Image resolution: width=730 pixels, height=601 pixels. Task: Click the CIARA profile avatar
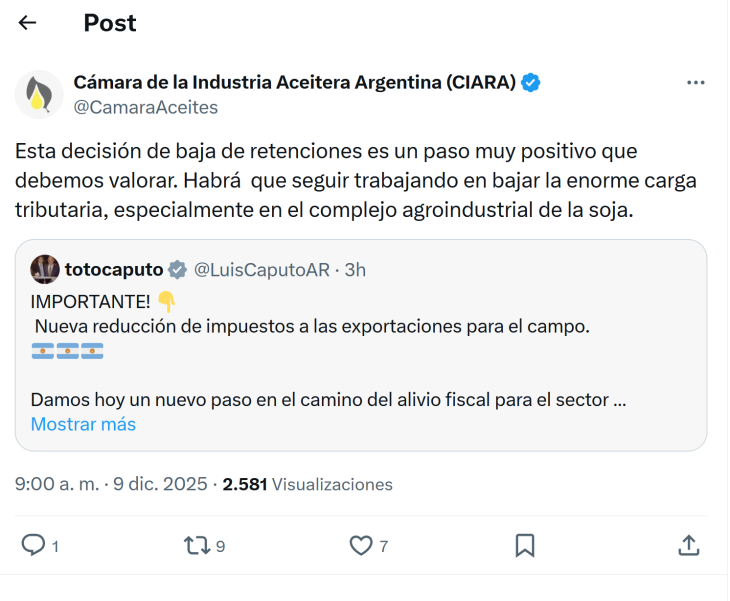(39, 94)
